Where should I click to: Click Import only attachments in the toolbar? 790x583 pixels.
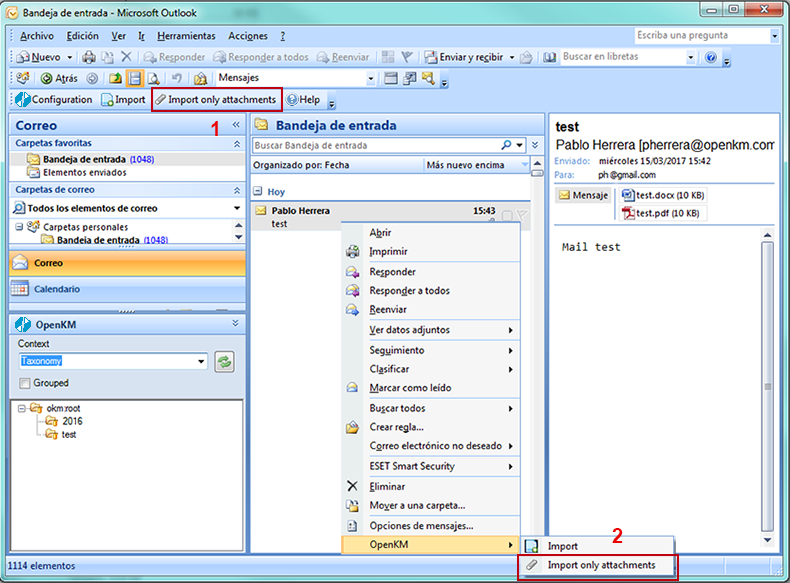point(216,100)
